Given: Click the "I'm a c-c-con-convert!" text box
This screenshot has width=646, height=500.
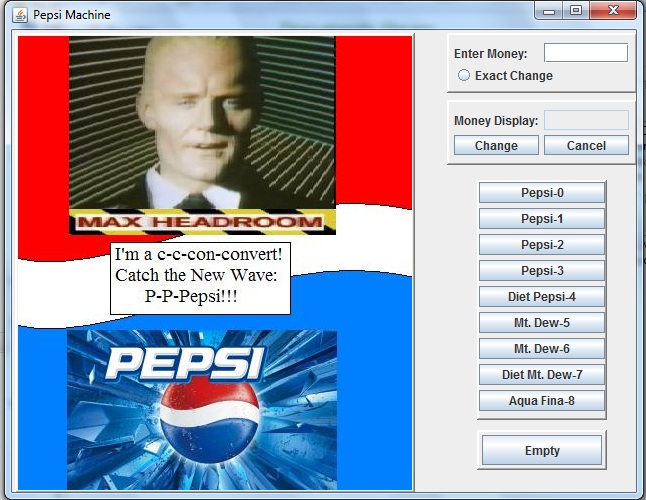Looking at the screenshot, I should (200, 278).
